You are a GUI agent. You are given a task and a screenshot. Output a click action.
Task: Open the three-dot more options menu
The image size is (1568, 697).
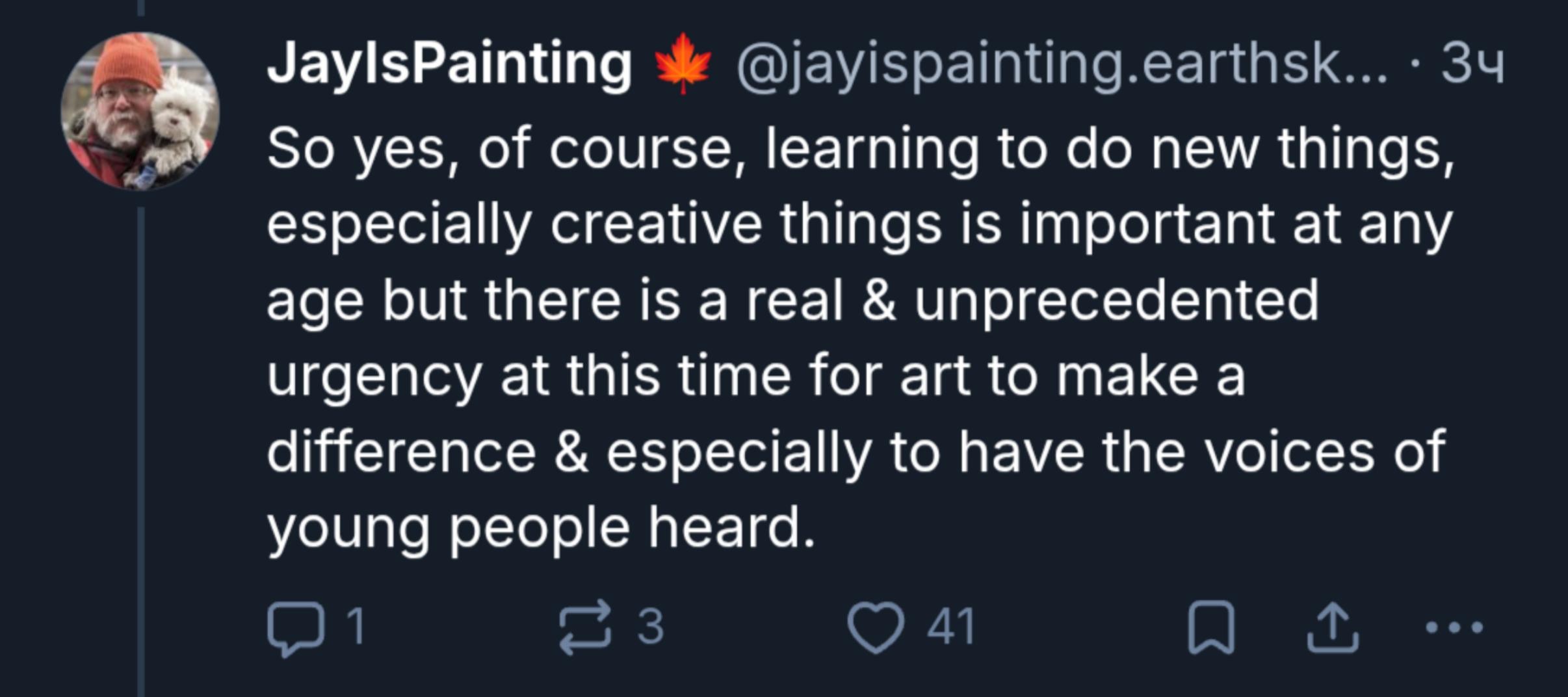point(1454,627)
